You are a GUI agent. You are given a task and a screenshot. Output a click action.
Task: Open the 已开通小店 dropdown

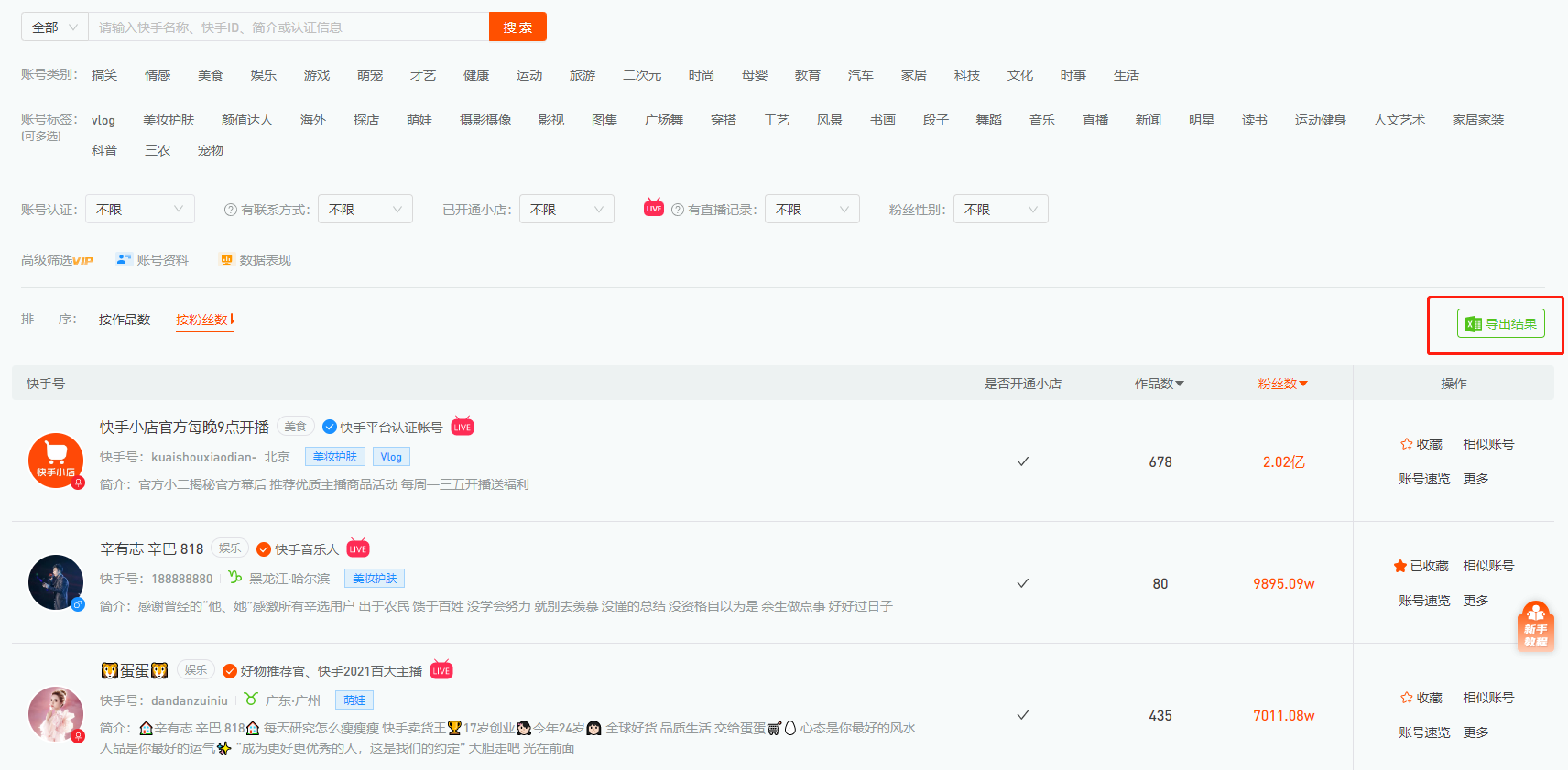click(x=567, y=209)
